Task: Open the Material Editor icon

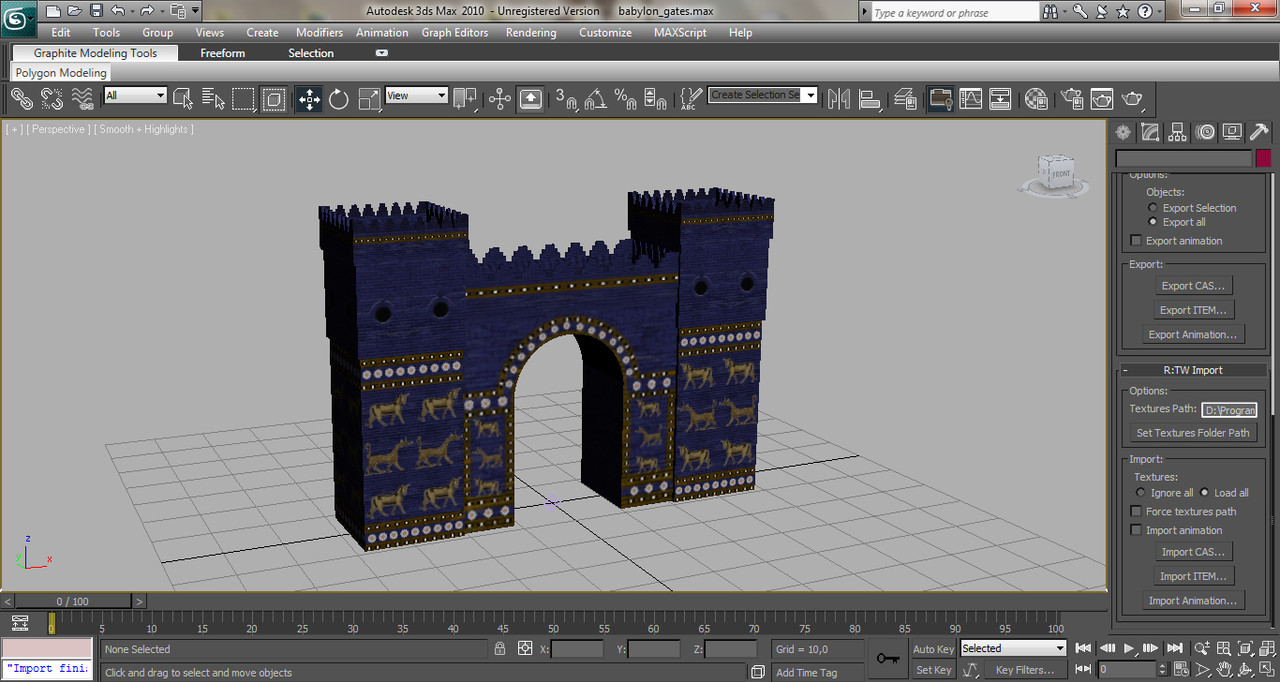Action: coord(1036,98)
